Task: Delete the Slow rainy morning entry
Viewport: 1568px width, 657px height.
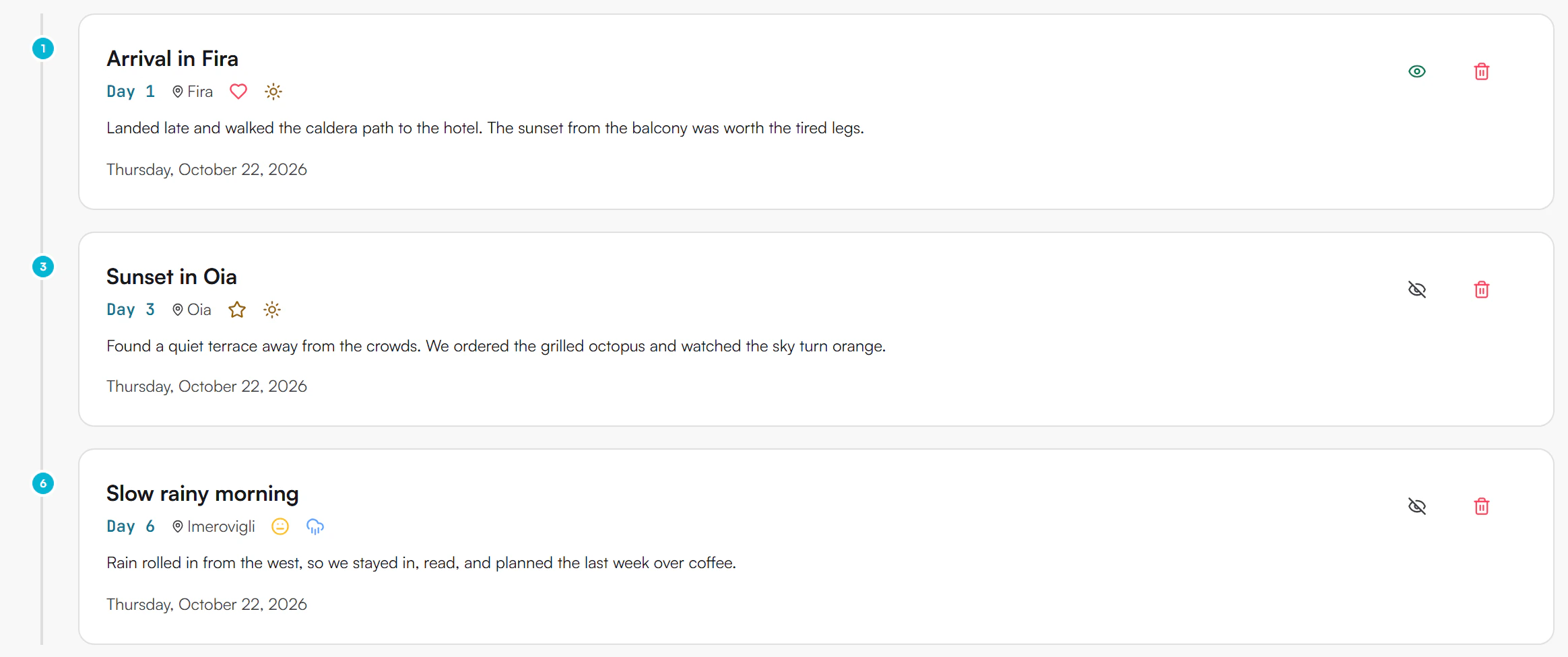Action: (1481, 506)
